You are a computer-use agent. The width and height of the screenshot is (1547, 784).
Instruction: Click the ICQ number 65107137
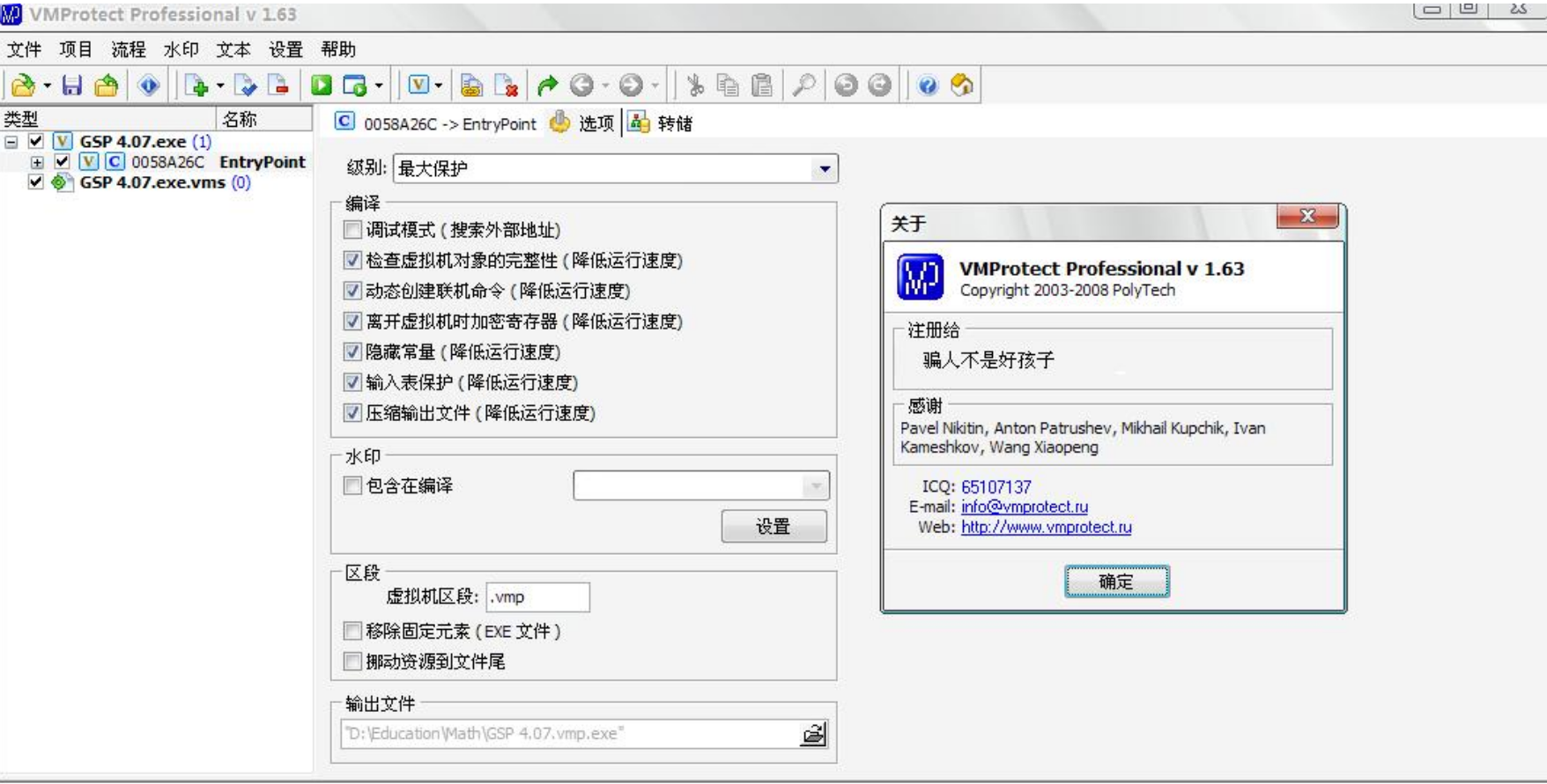(x=996, y=487)
